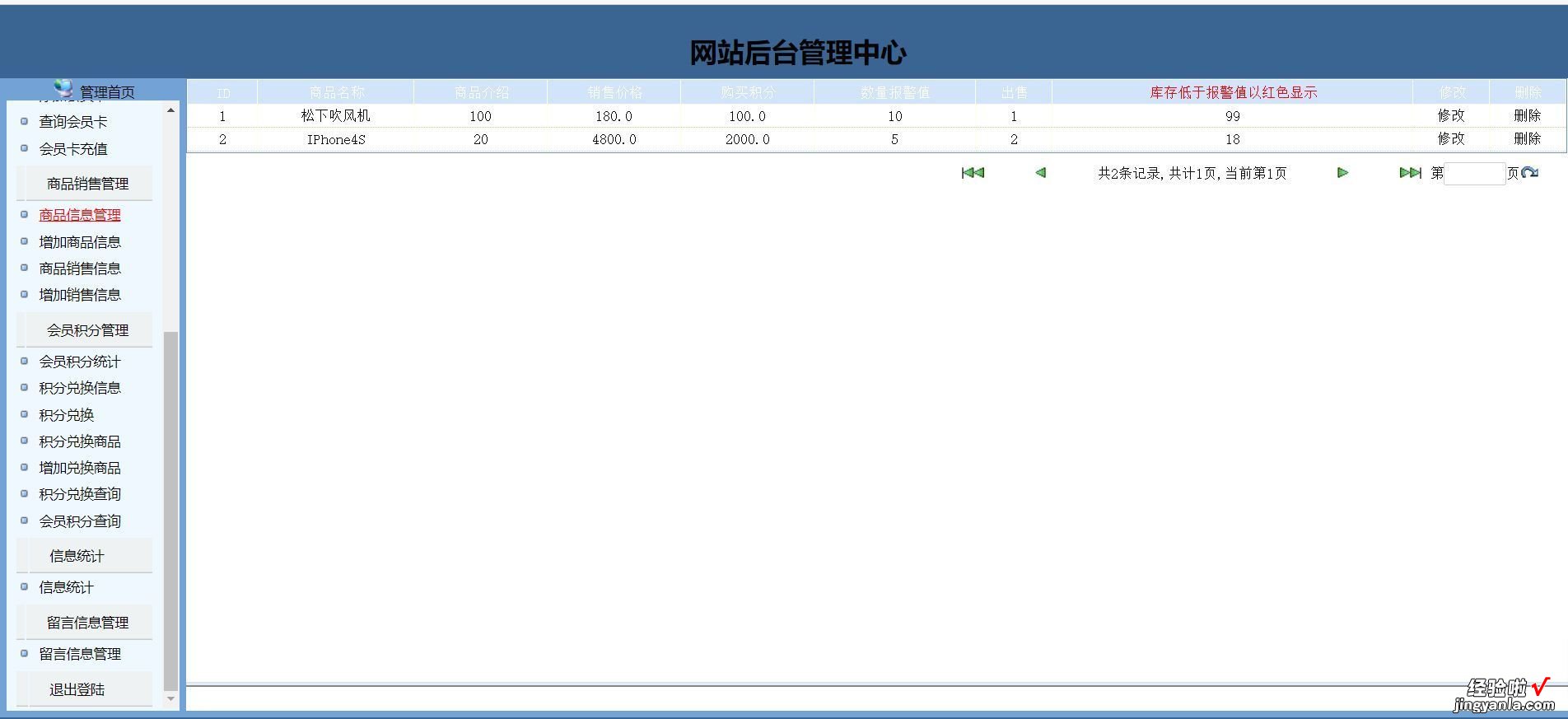Click sidebar scroll up arrow

point(170,110)
